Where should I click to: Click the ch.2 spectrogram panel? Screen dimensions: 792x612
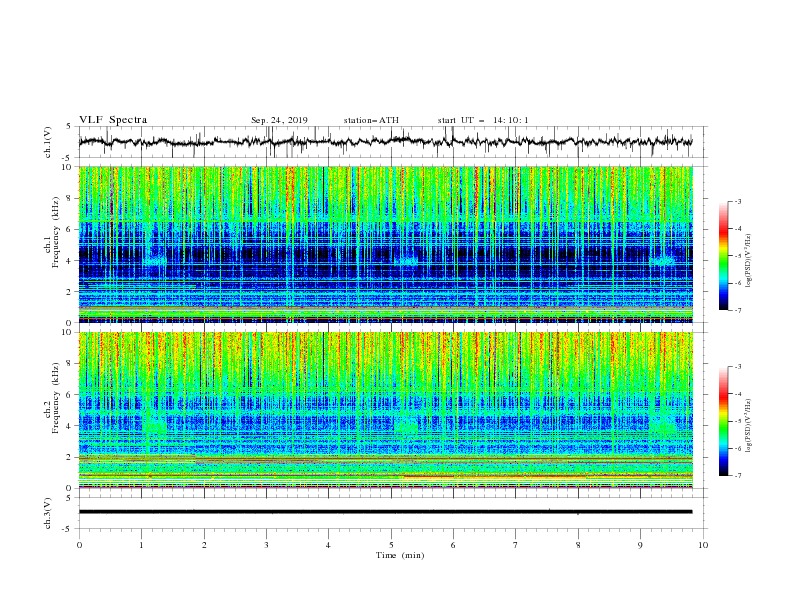tap(386, 410)
